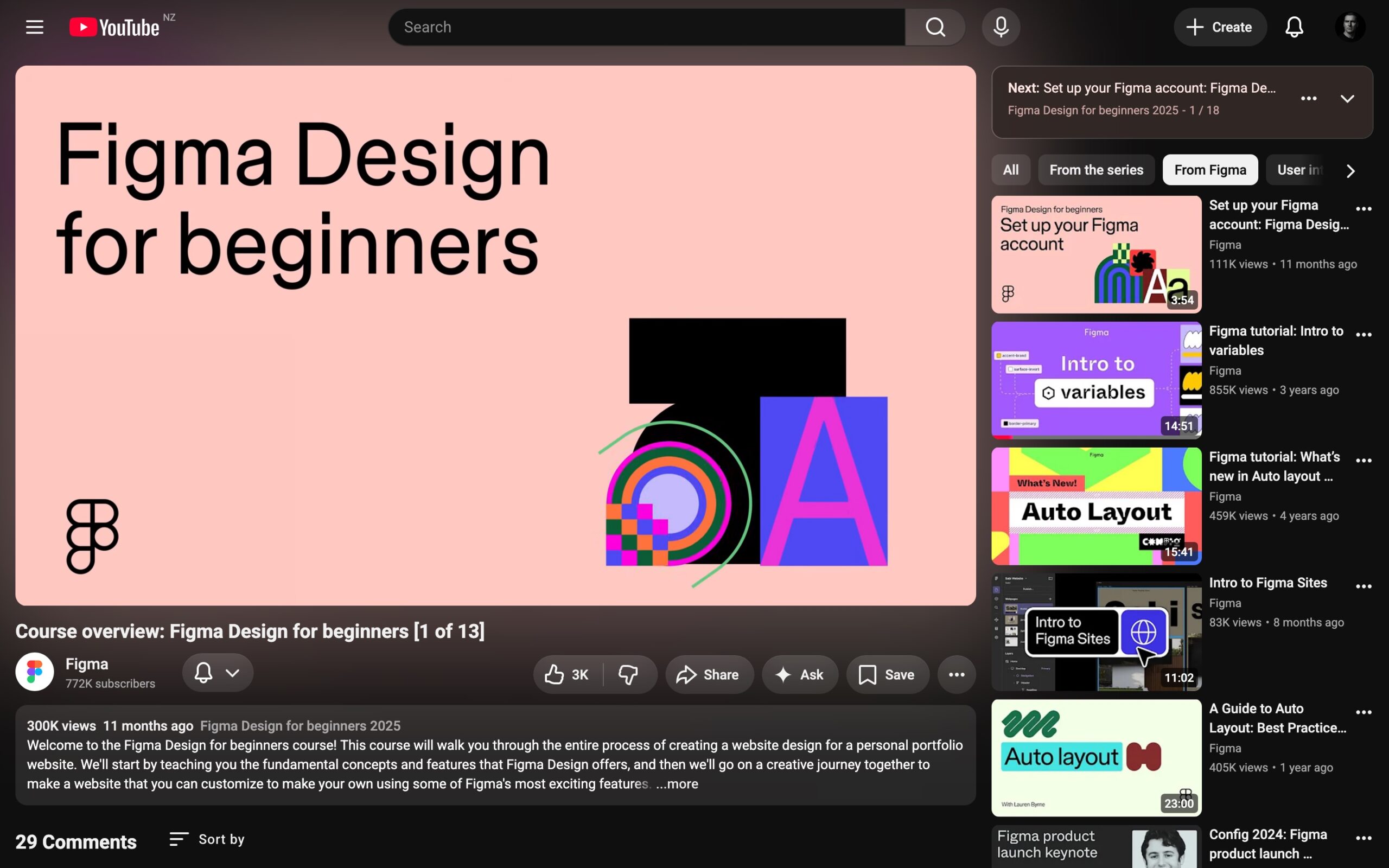Open options for Intro to variables video
The width and height of the screenshot is (1389, 868).
(1363, 335)
